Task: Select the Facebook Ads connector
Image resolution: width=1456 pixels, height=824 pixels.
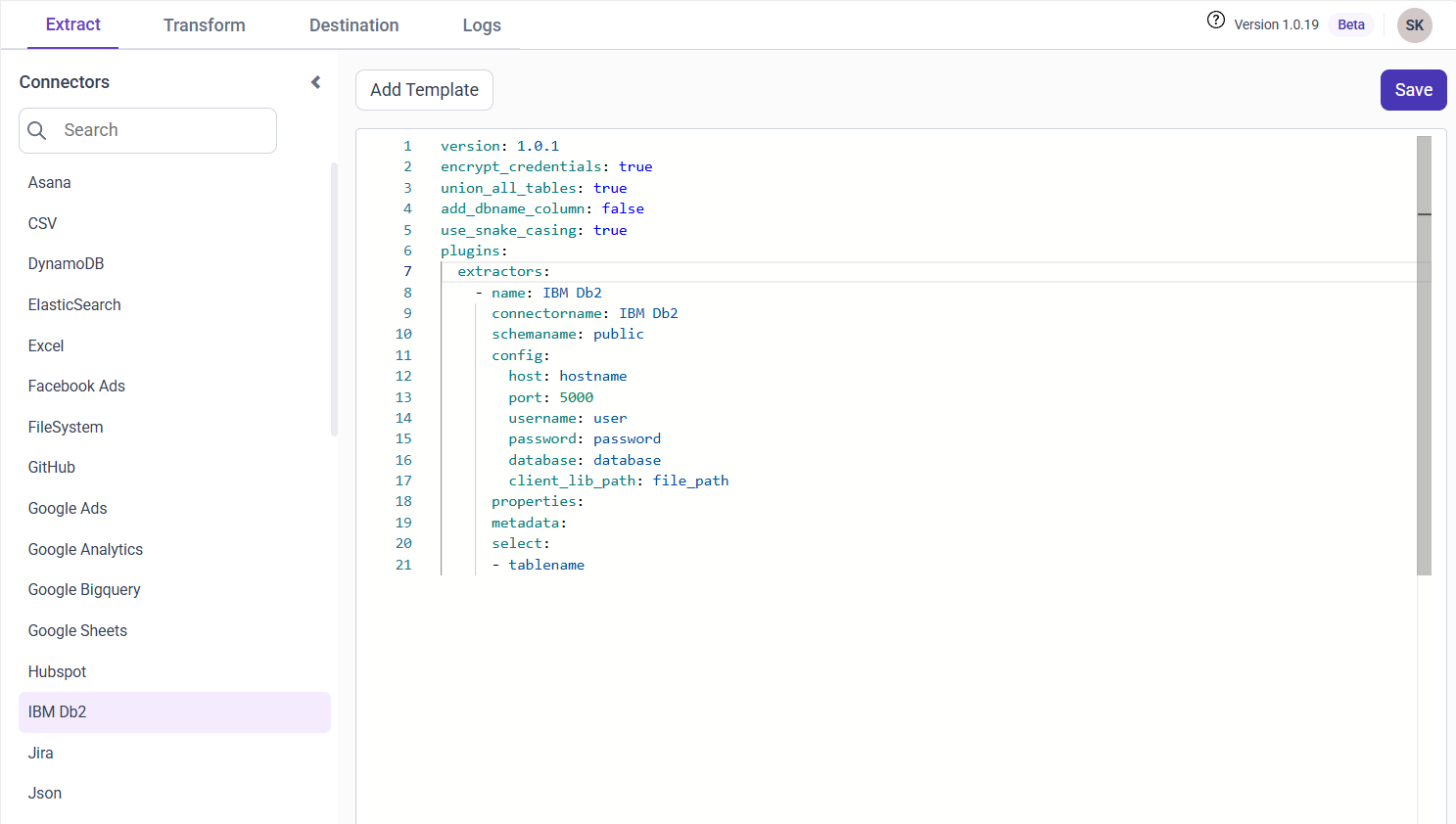Action: [76, 386]
